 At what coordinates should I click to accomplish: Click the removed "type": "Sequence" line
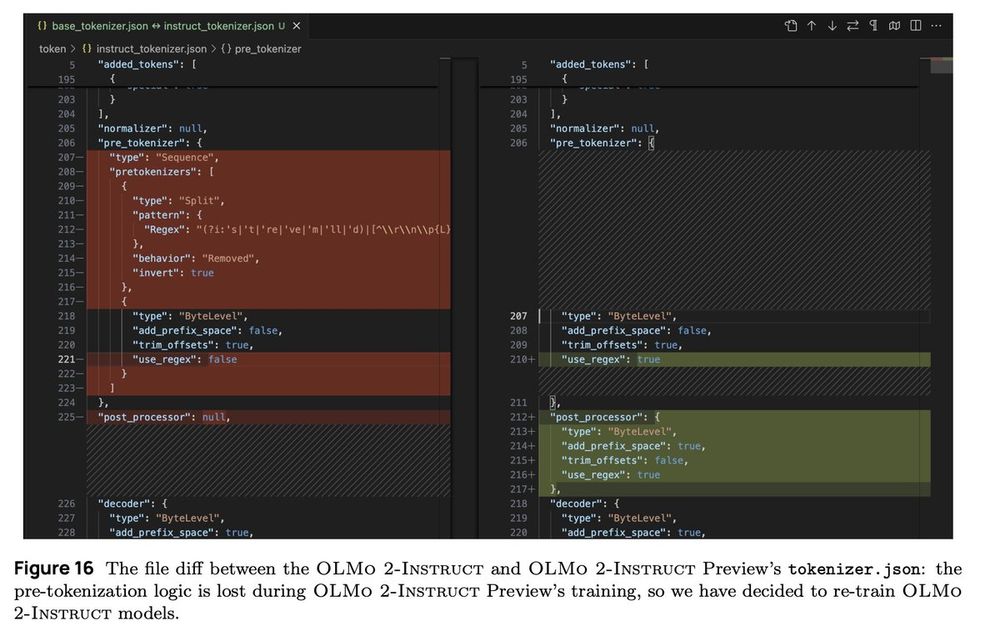pos(164,157)
